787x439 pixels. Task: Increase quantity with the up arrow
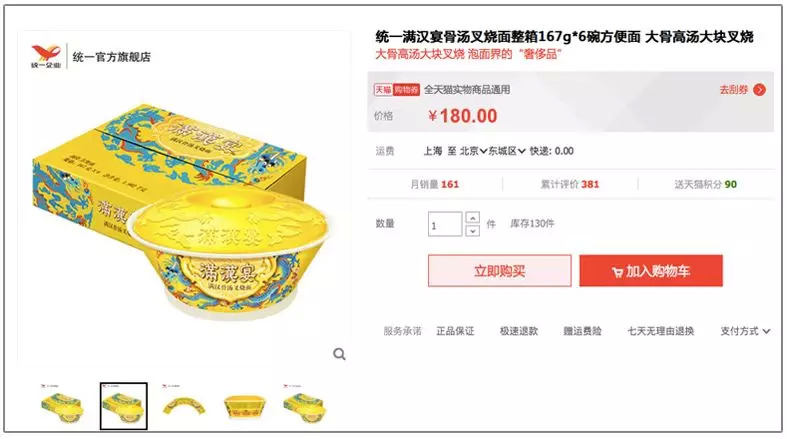tap(472, 217)
